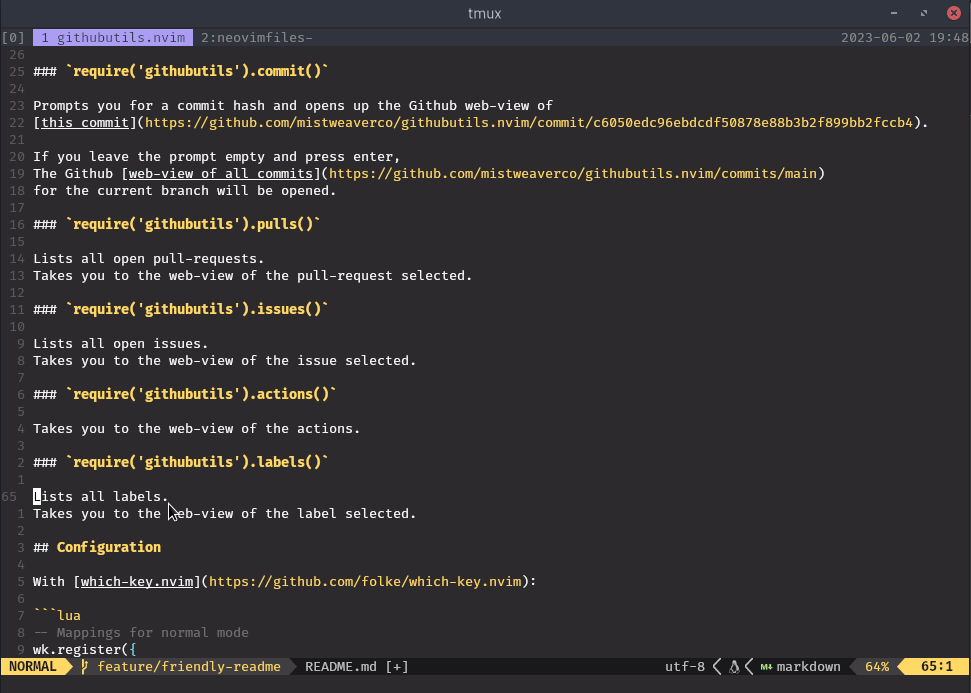The width and height of the screenshot is (971, 693).
Task: Click line 'Takes you to the web-view of the actions.'
Action: [x=196, y=429]
